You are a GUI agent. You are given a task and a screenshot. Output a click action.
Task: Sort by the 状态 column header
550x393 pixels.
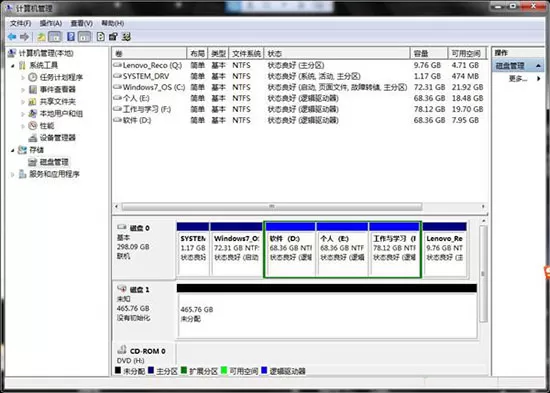[x=337, y=53]
